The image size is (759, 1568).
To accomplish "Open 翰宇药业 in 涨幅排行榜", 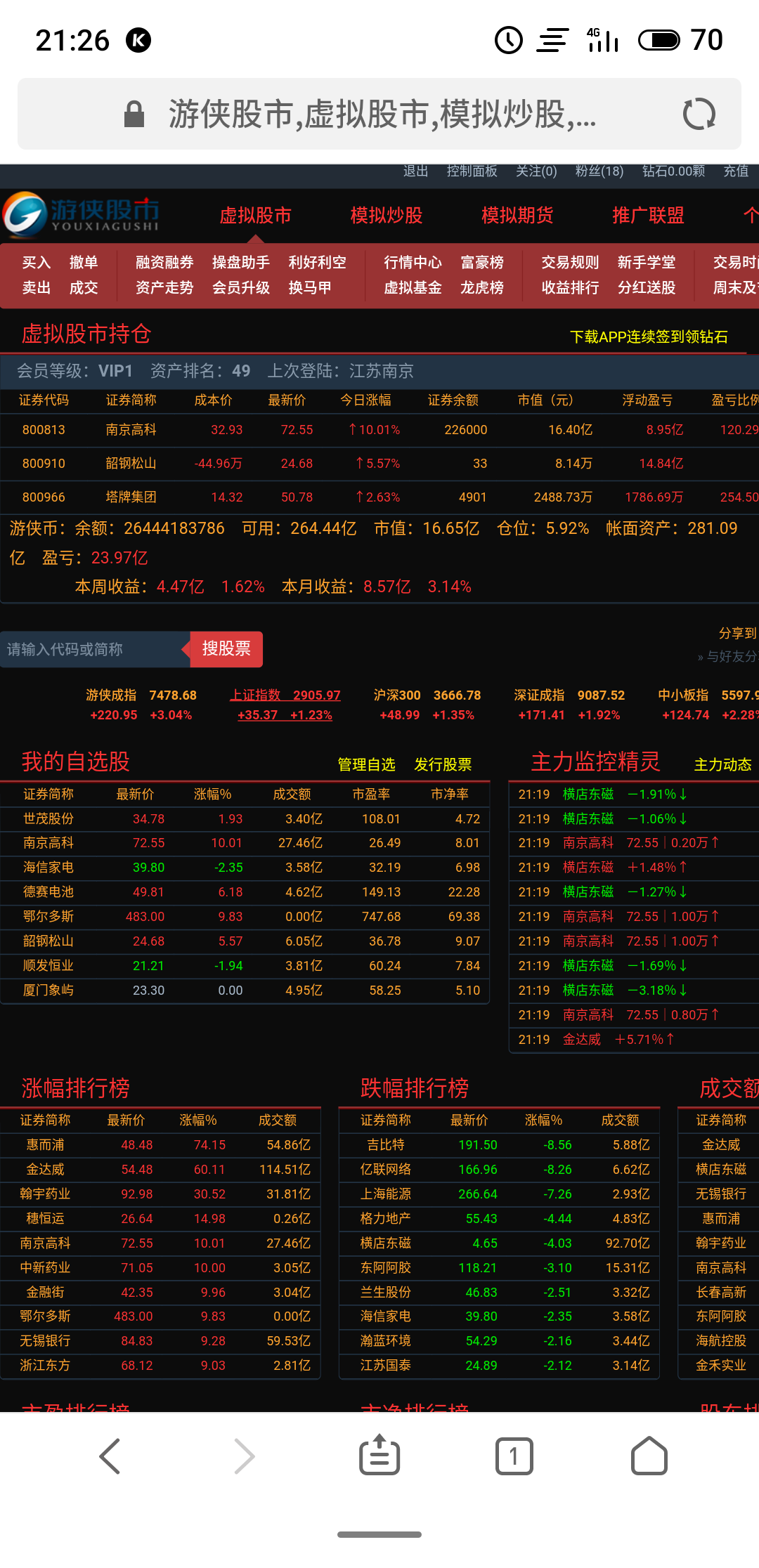I will 45,1194.
